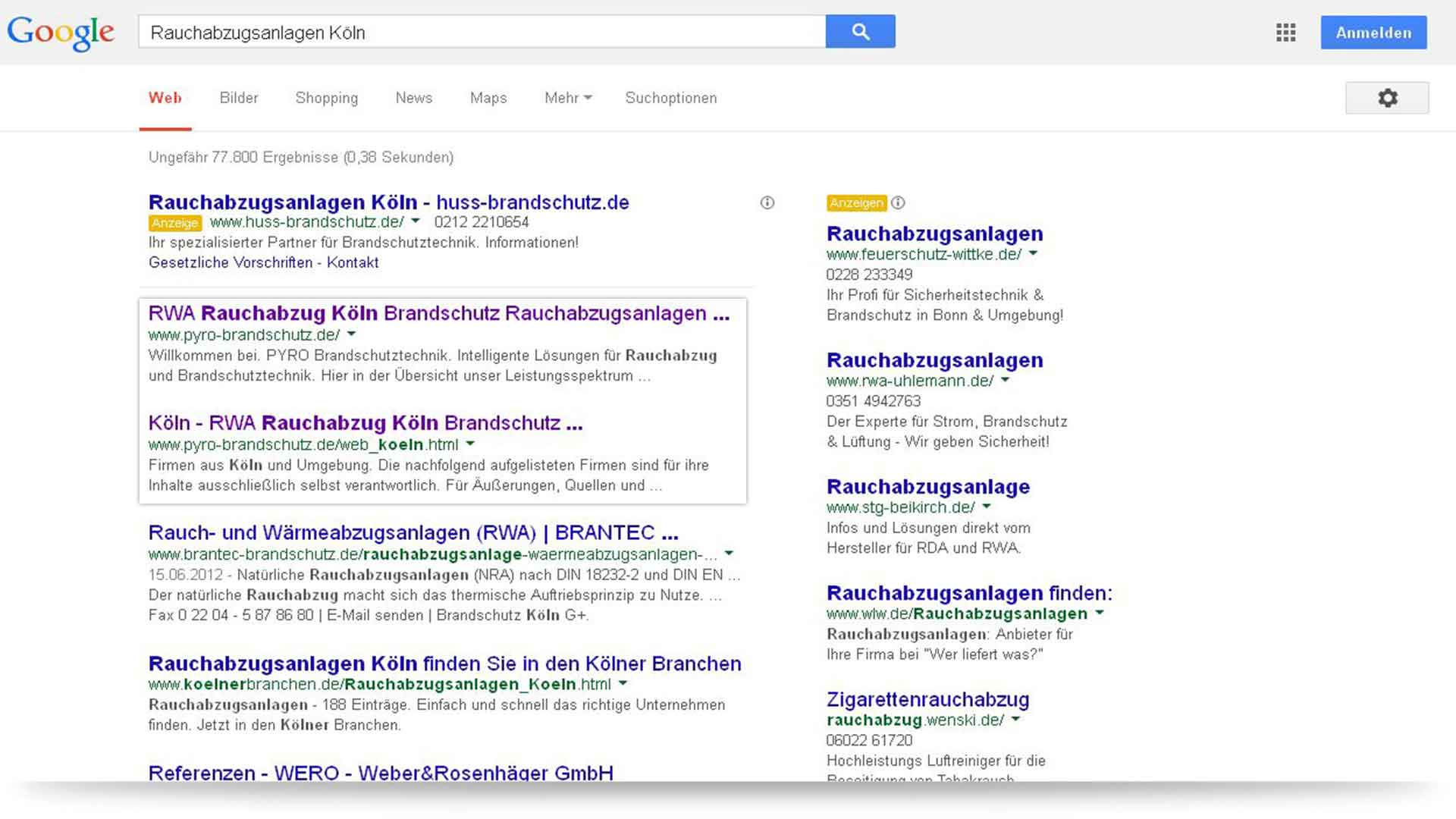1456x819 pixels.
Task: Click phone number 0228 233349
Action: (x=869, y=275)
